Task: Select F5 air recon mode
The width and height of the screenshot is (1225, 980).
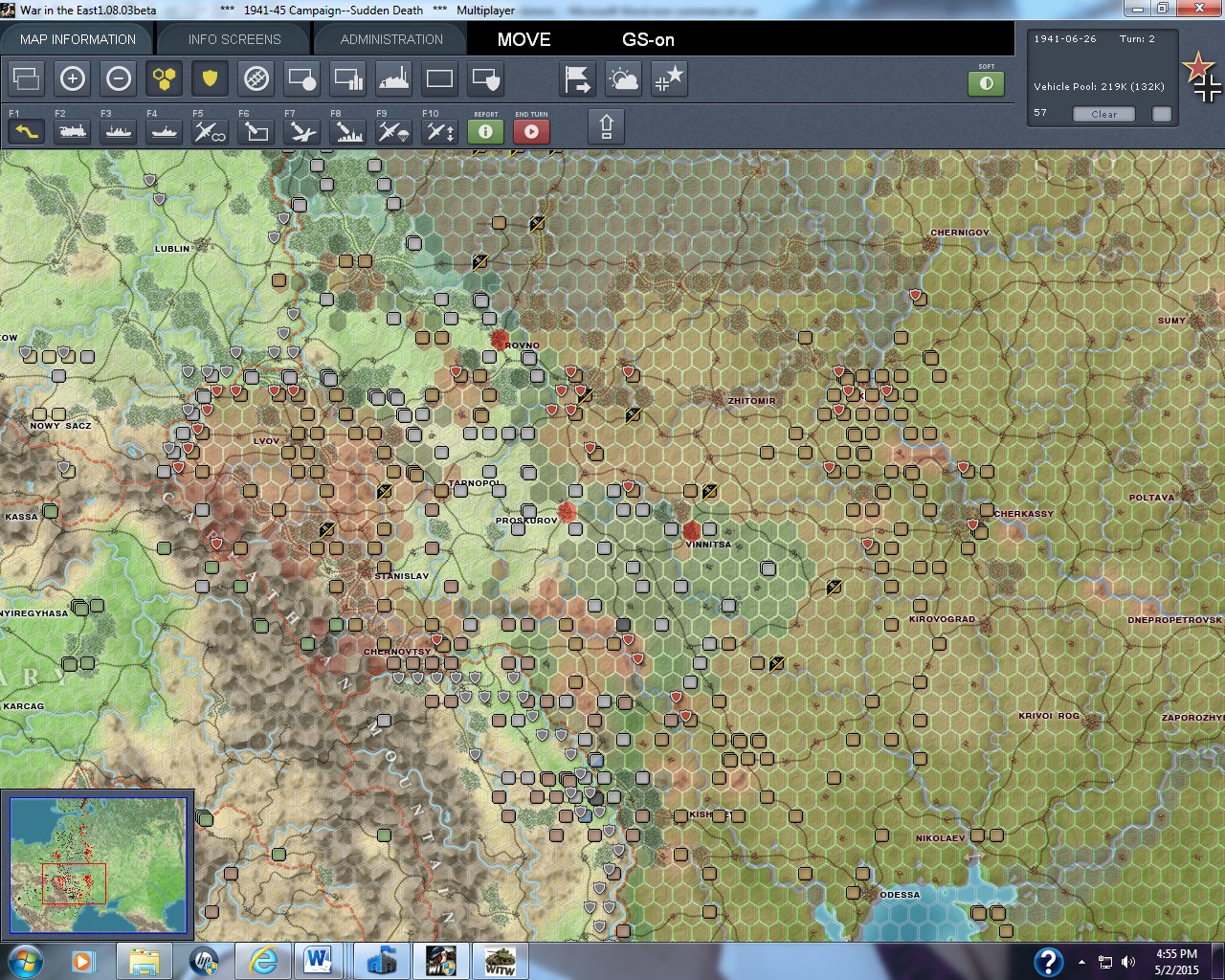Action: [211, 131]
